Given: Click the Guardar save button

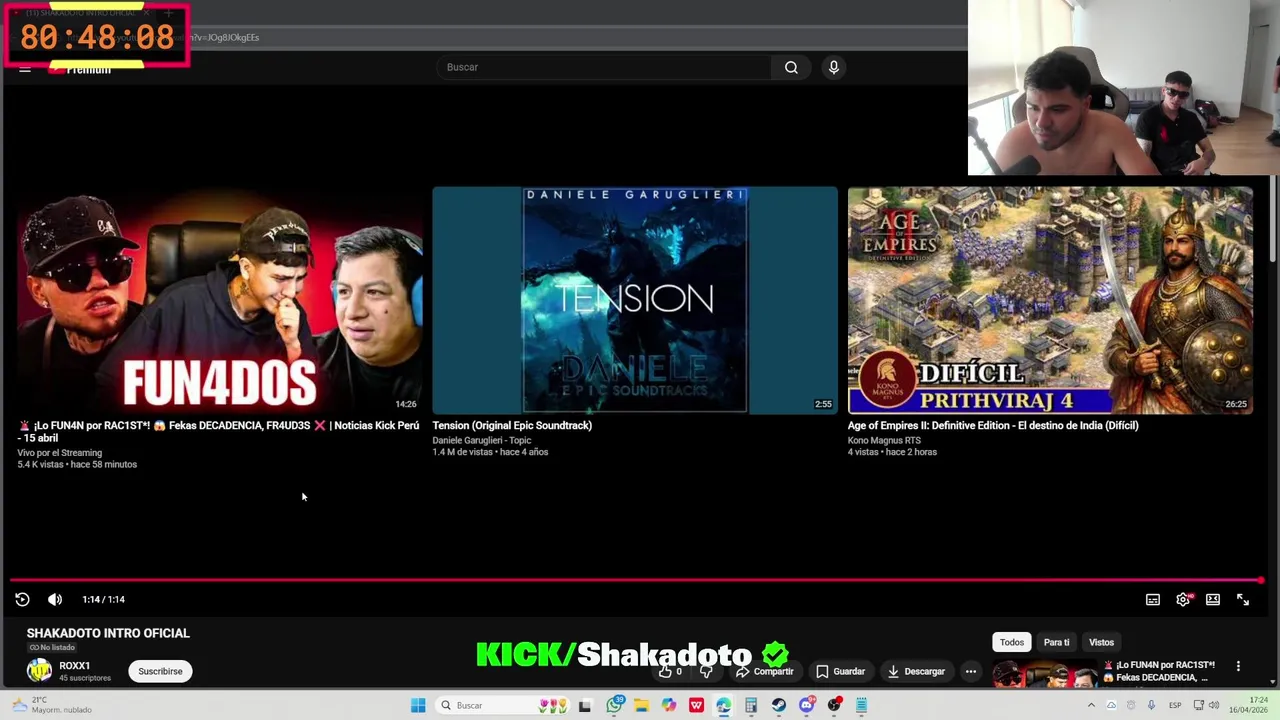Looking at the screenshot, I should coord(840,671).
